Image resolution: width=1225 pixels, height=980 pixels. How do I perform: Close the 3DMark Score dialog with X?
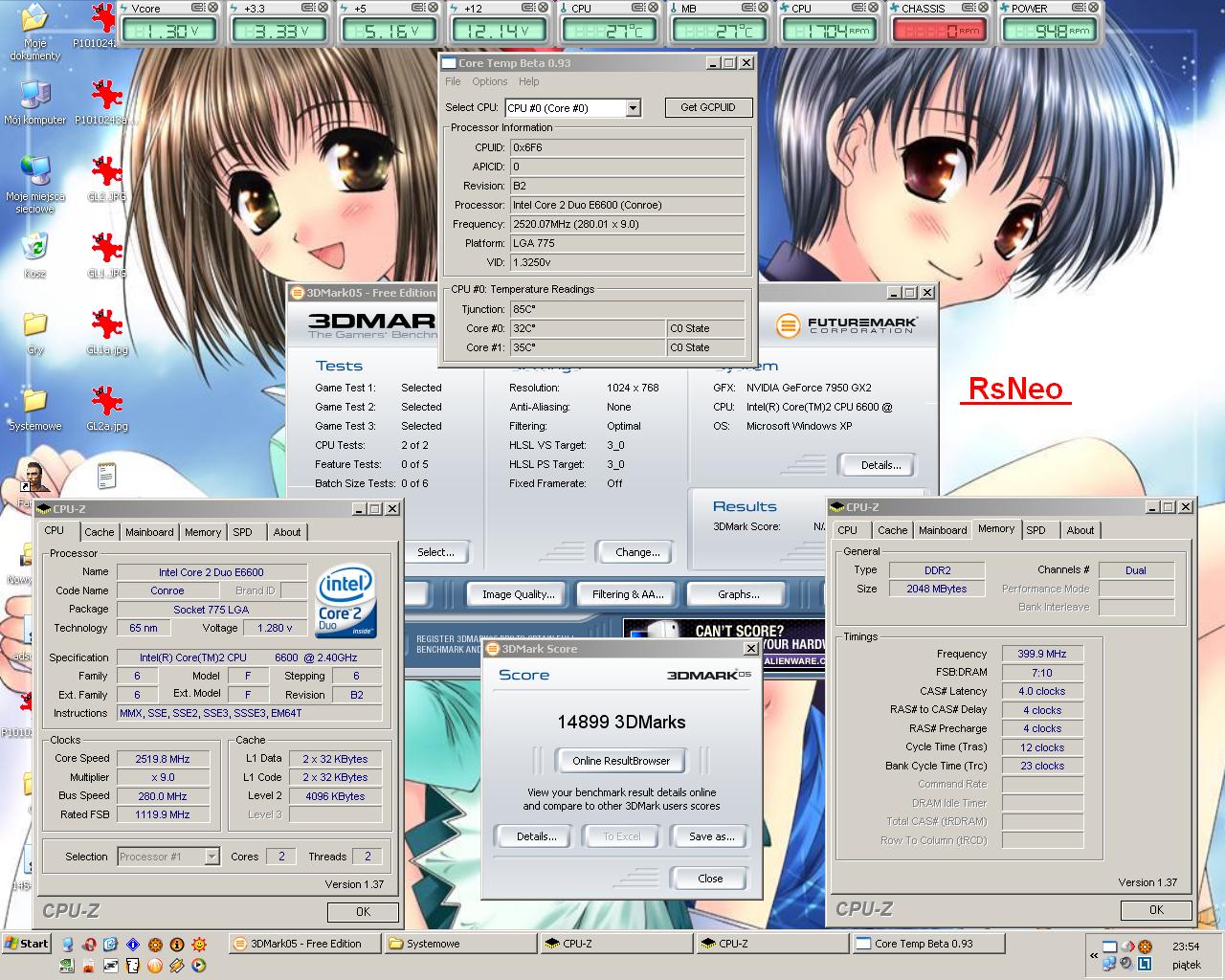(x=750, y=649)
